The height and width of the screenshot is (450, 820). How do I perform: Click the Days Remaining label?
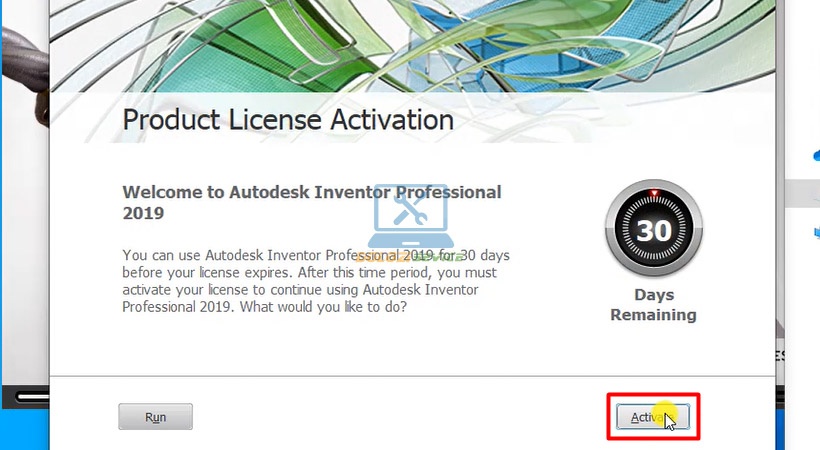pos(654,305)
